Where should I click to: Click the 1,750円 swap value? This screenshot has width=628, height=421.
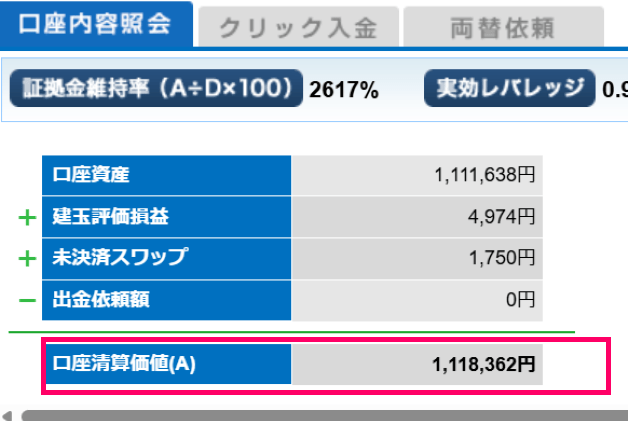click(502, 258)
